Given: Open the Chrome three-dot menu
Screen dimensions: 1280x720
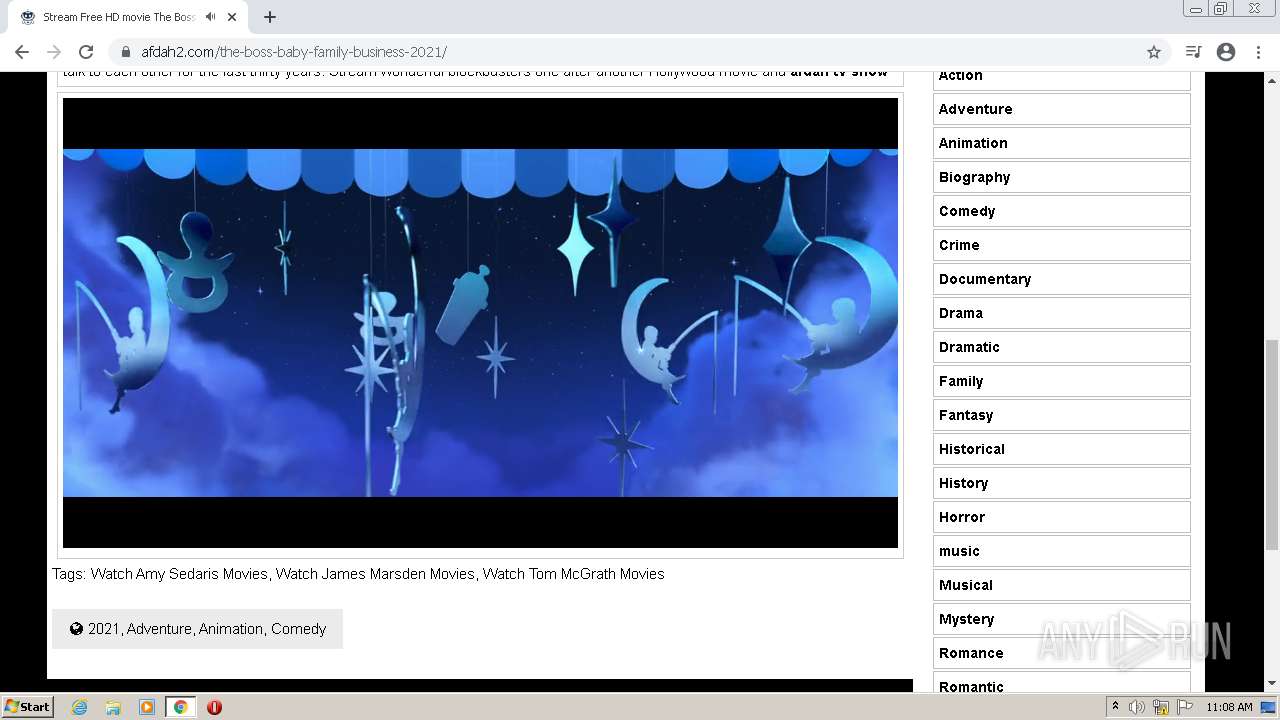Looking at the screenshot, I should coord(1258,52).
